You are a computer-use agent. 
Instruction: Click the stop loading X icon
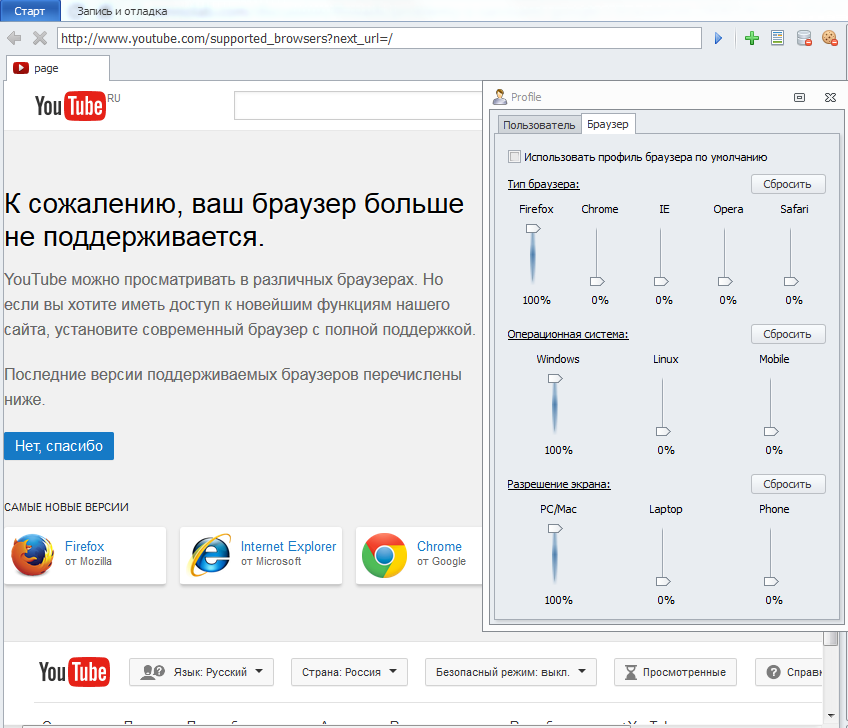click(x=39, y=38)
